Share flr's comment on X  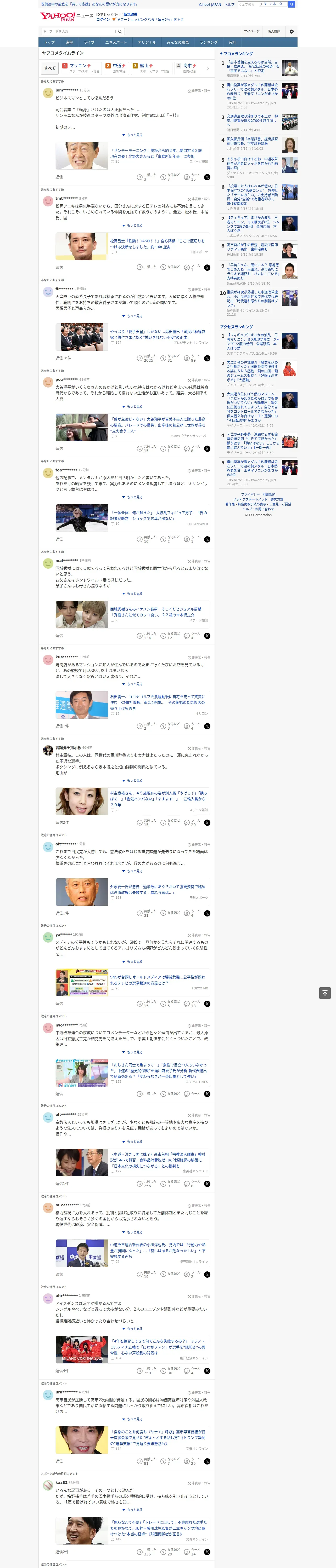pos(207,358)
